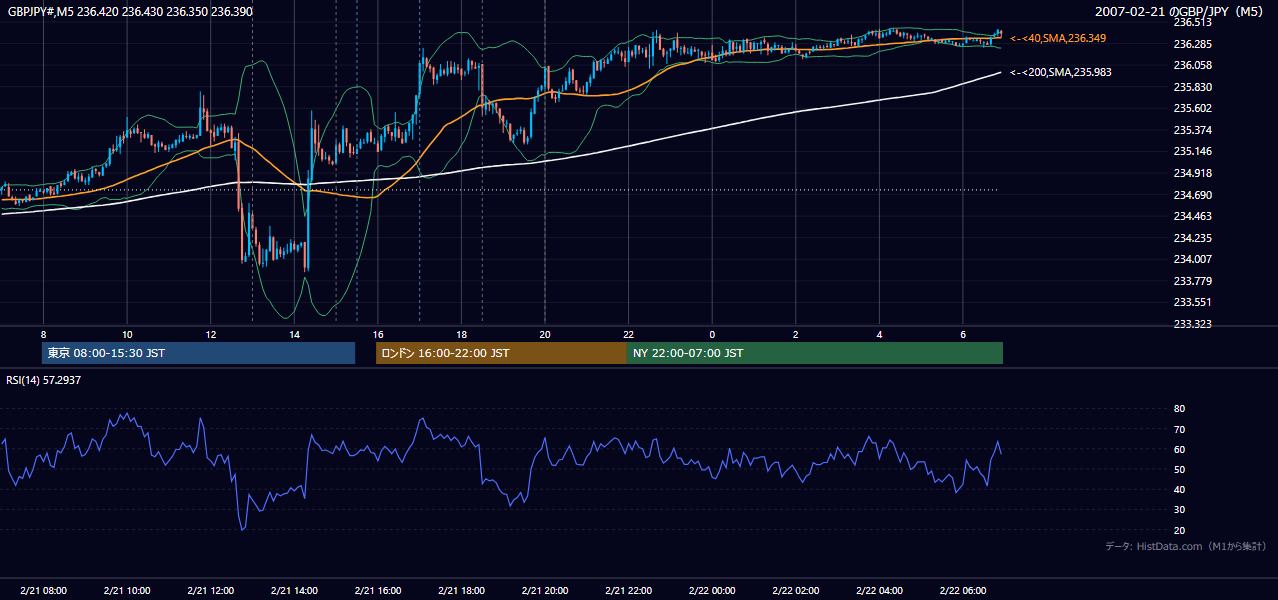Click the '2/21 14:00' date label
The height and width of the screenshot is (600, 1278).
(x=294, y=591)
